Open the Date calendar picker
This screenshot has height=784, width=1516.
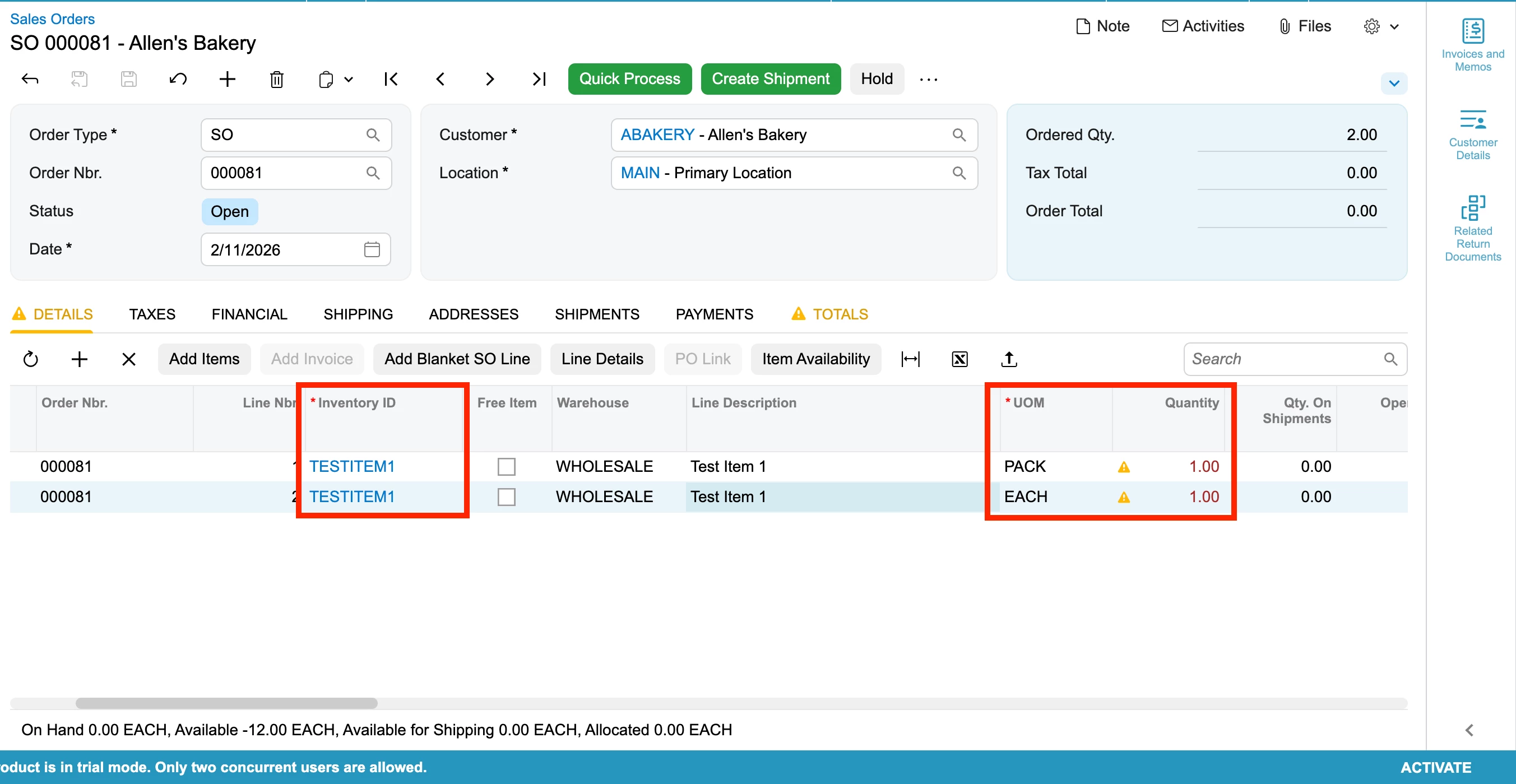coord(372,249)
